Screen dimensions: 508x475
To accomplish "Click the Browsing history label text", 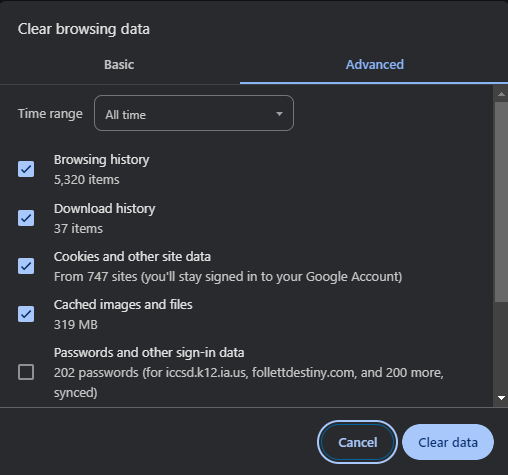I will pos(101,160).
